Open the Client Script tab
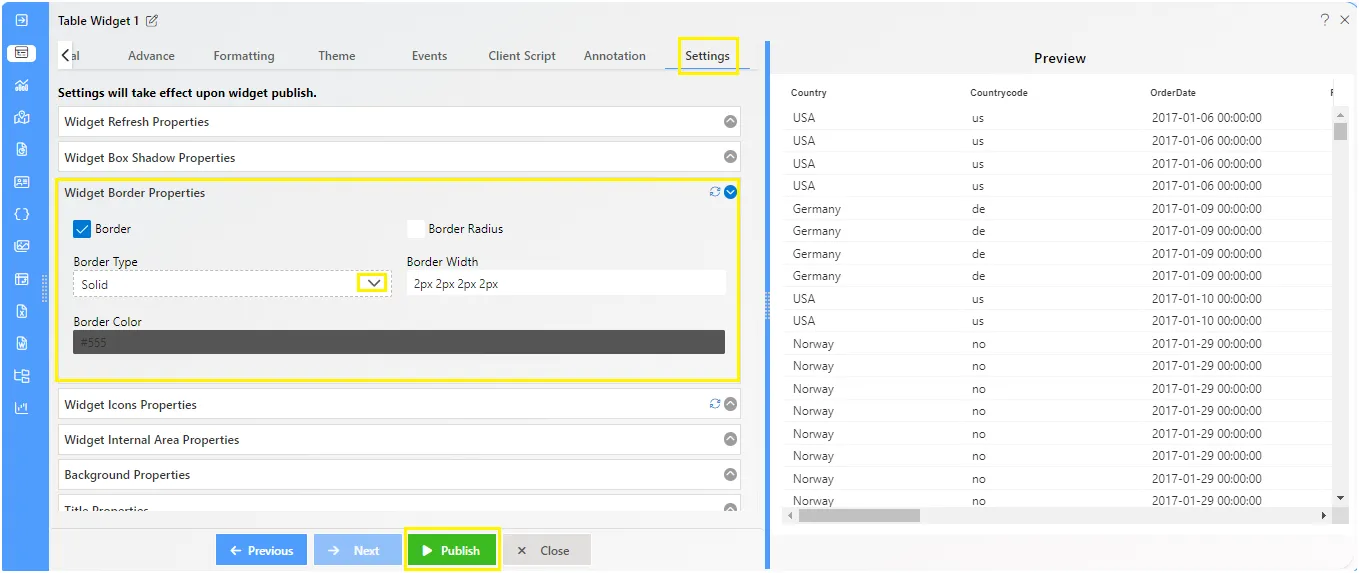 [522, 56]
